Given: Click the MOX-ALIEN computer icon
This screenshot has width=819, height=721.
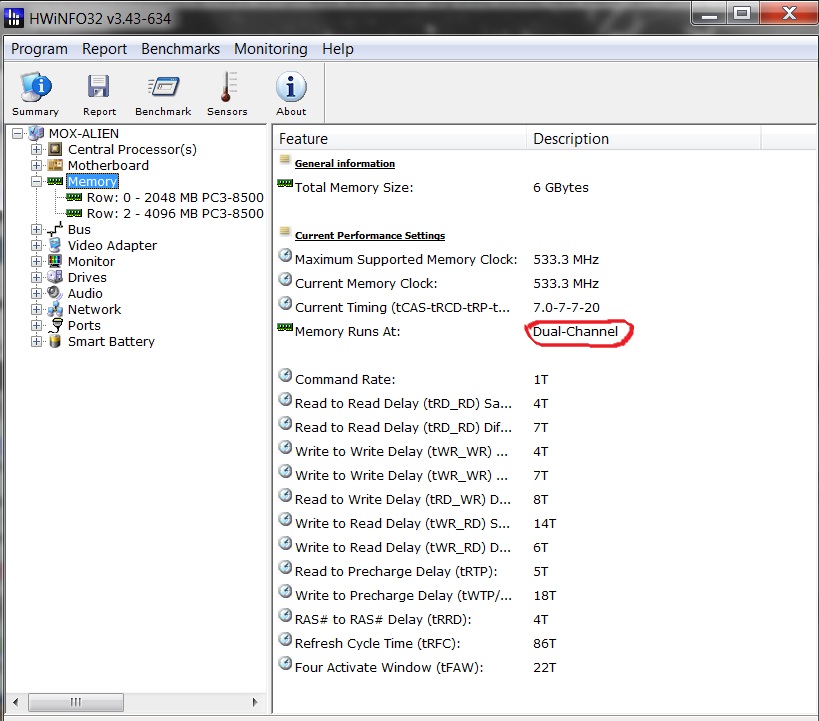Looking at the screenshot, I should 36,133.
